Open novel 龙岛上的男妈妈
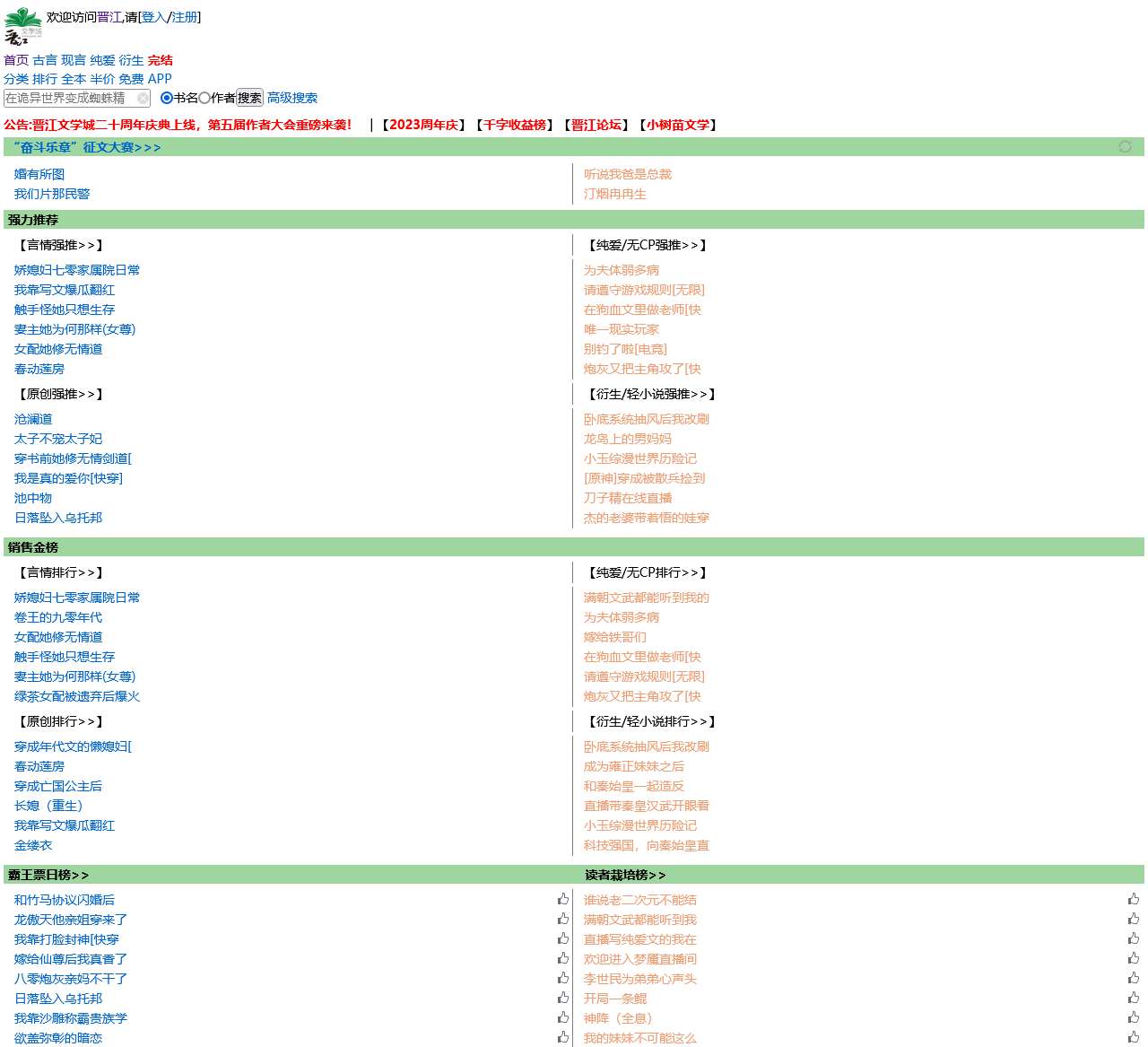Image resolution: width=1148 pixels, height=1047 pixels. (628, 439)
